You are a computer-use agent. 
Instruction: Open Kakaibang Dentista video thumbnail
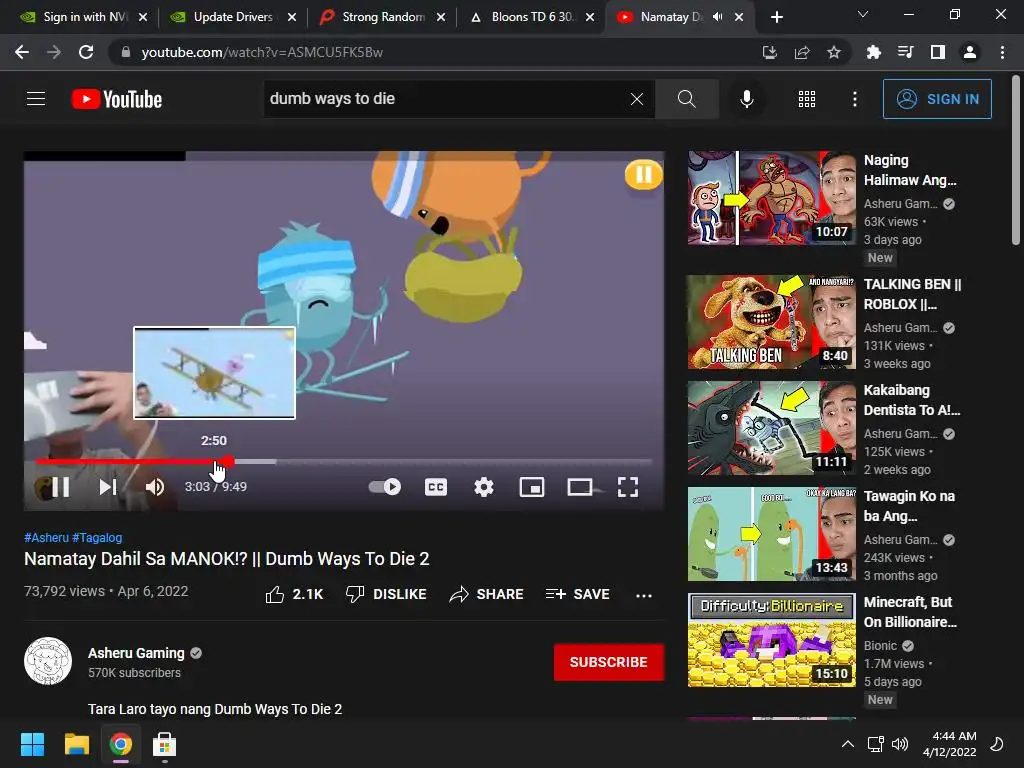(x=771, y=428)
